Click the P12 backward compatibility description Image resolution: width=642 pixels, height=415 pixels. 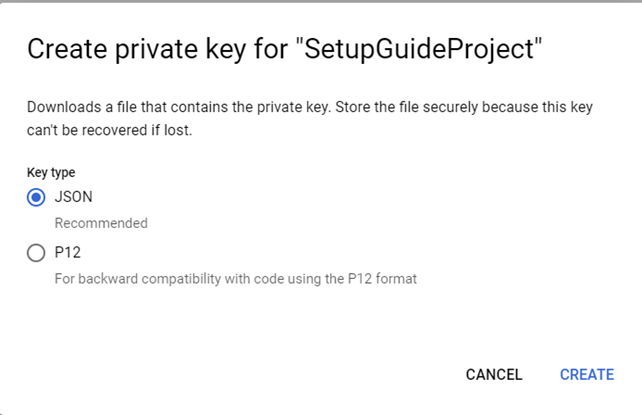point(235,278)
